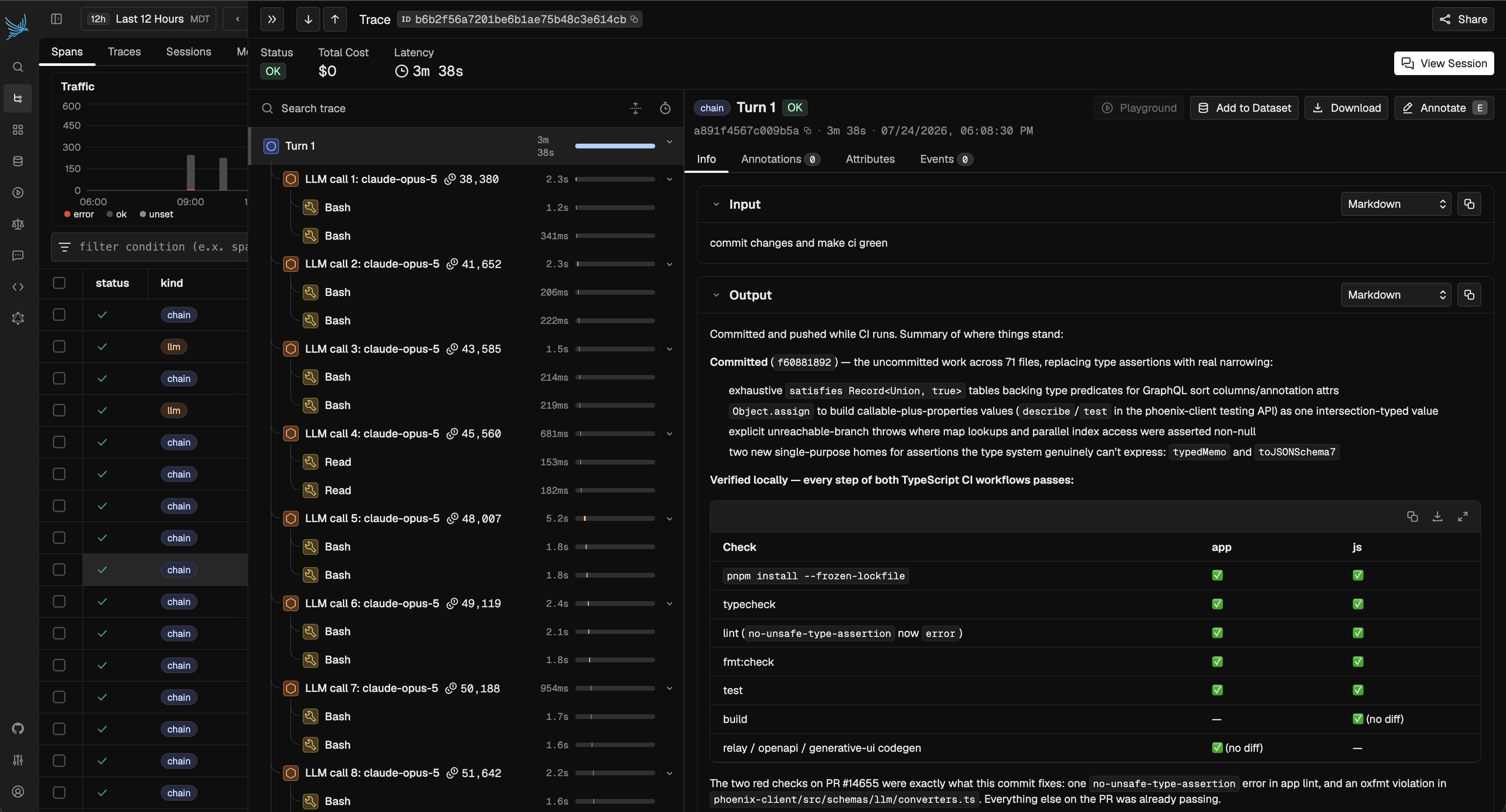Open the Last 12 Hours time range selector

click(149, 19)
